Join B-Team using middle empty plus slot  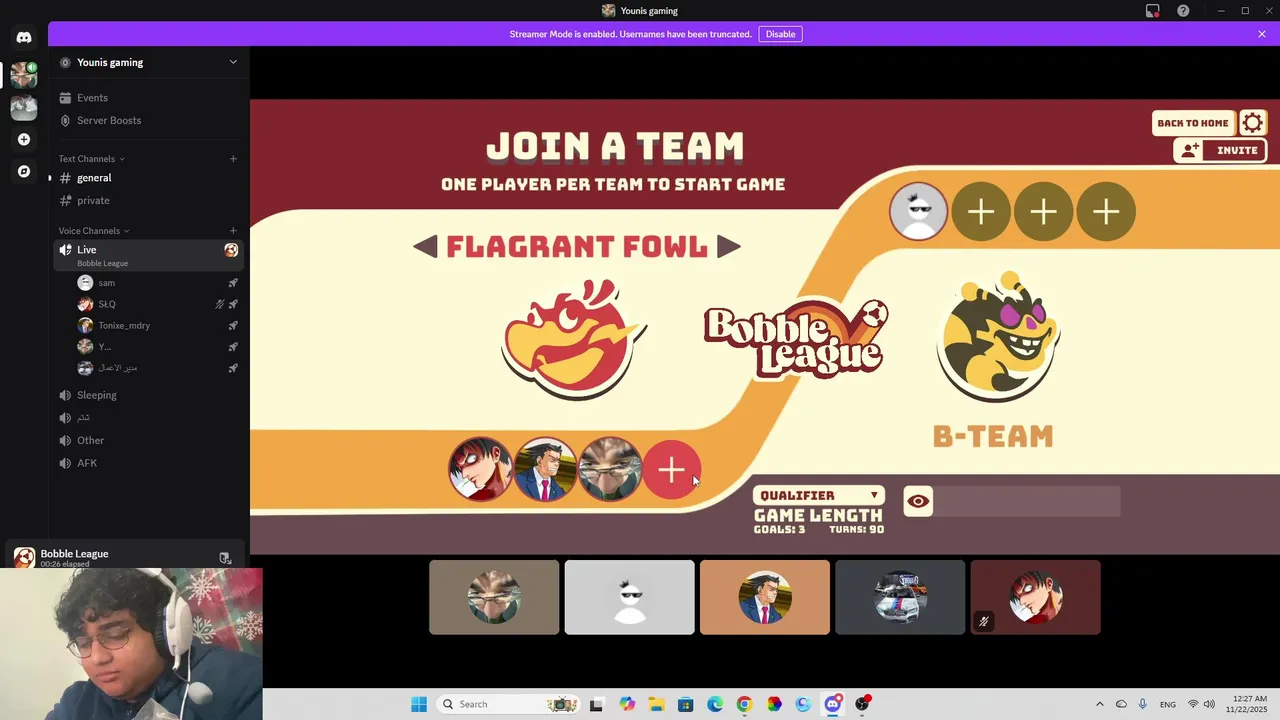click(1043, 211)
